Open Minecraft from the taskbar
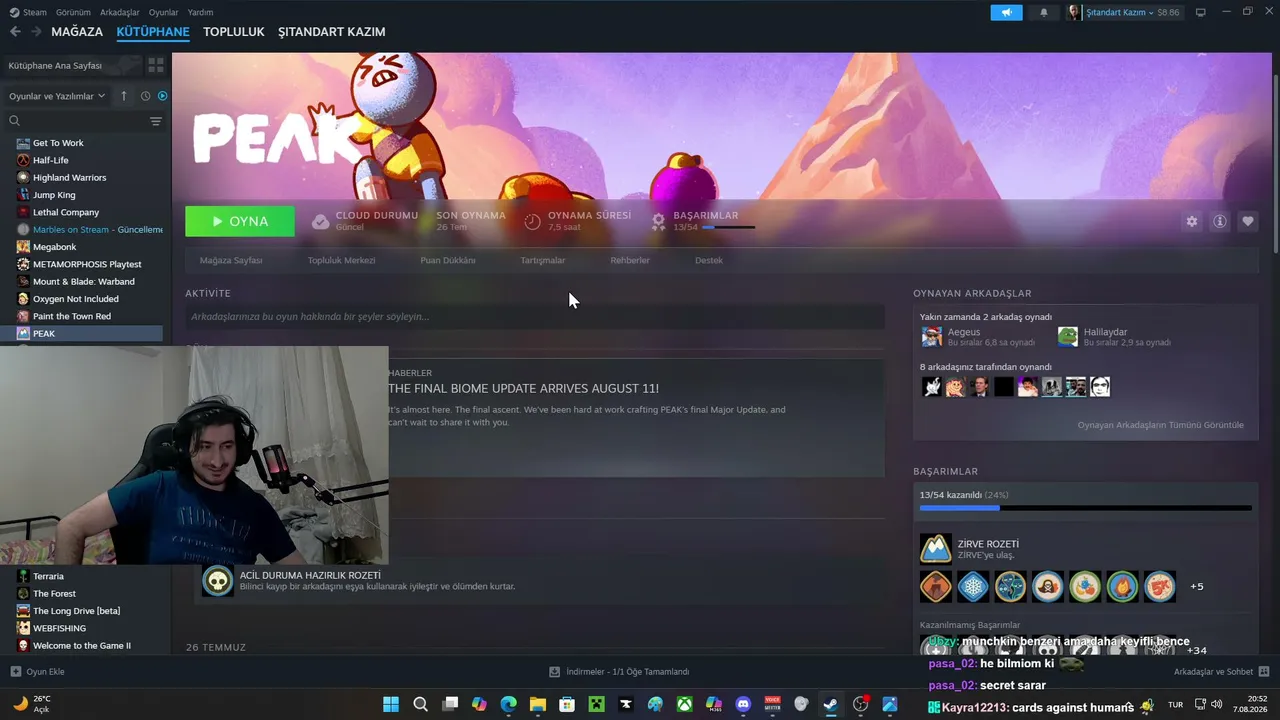The width and height of the screenshot is (1280, 720). pyautogui.click(x=597, y=704)
